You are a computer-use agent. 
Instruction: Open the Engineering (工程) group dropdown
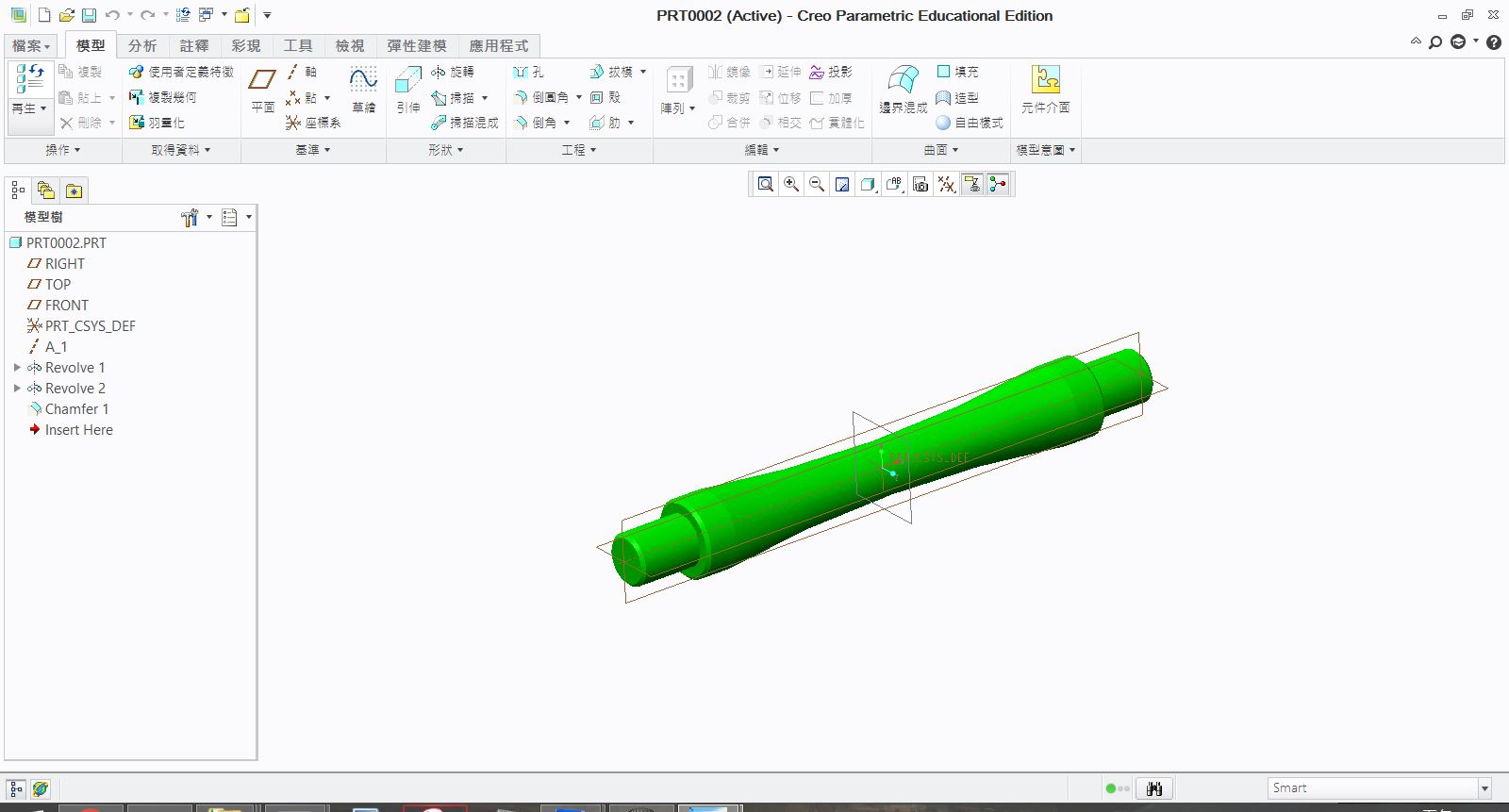(579, 150)
